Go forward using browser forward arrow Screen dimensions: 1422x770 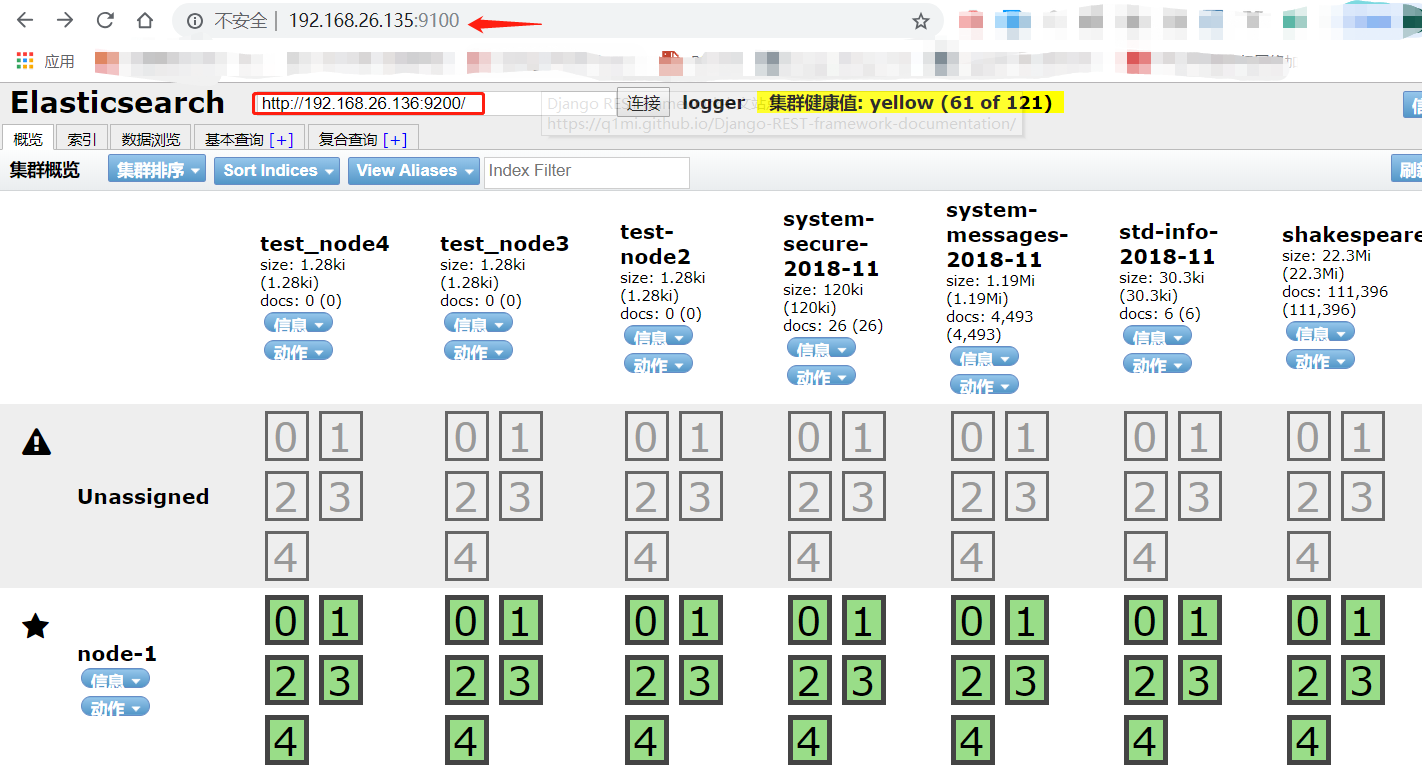[65, 21]
